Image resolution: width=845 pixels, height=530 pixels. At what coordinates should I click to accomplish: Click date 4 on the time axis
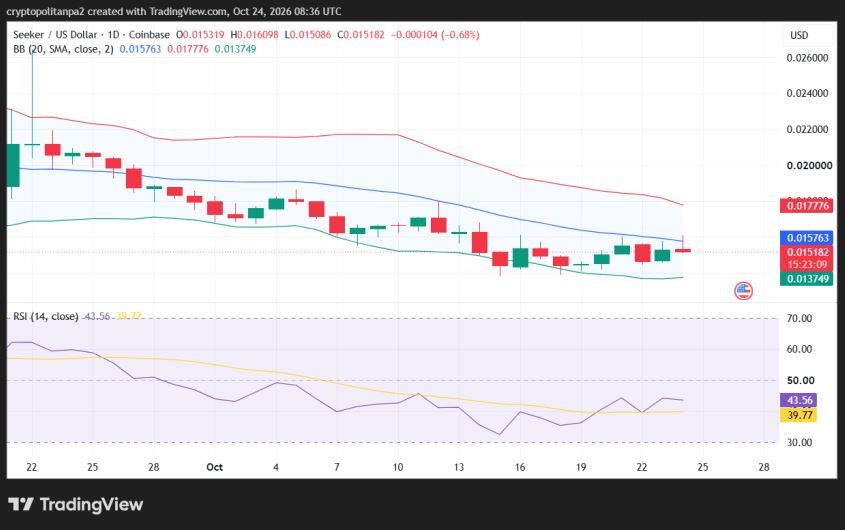pos(275,467)
